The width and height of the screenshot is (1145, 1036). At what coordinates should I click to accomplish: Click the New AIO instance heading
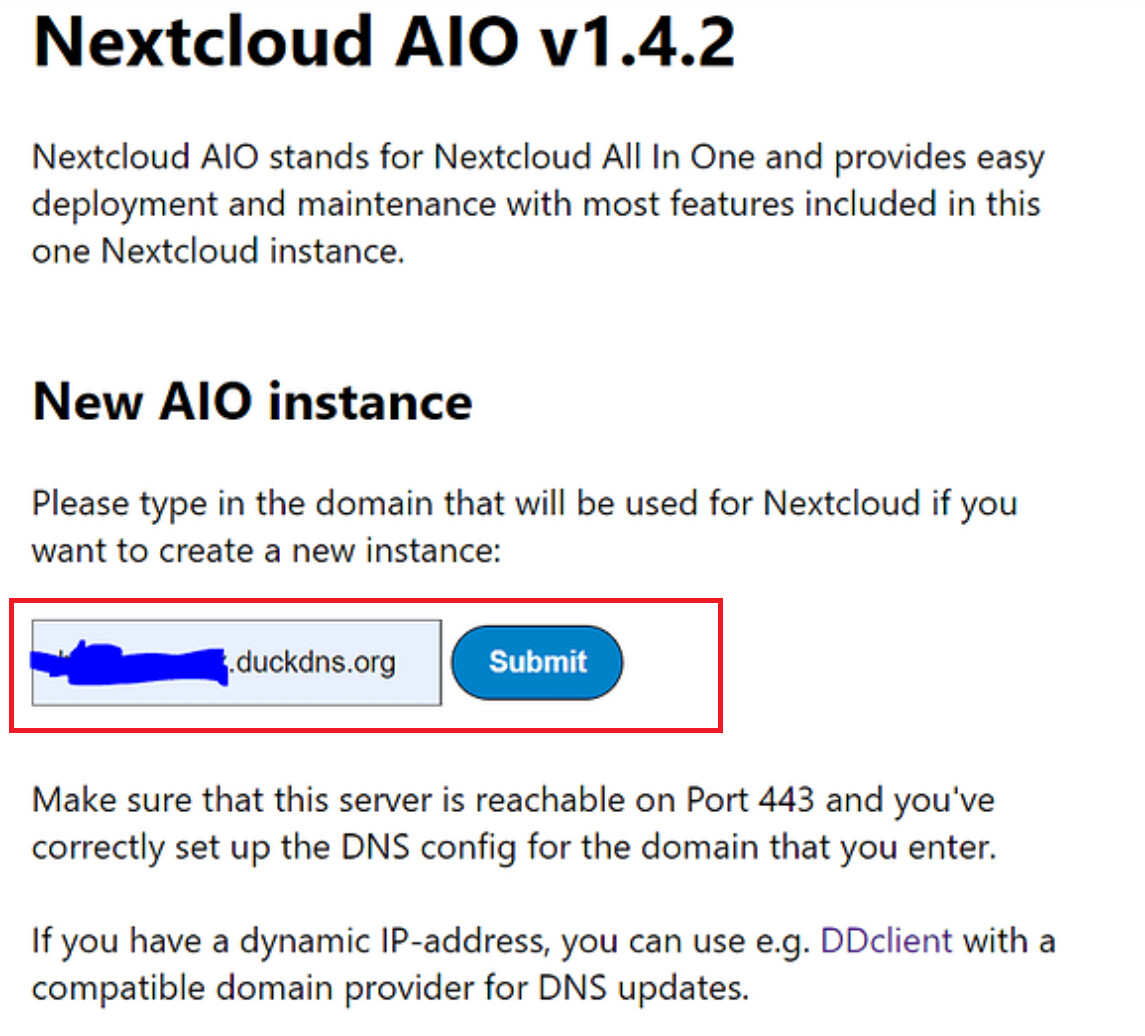tap(252, 402)
